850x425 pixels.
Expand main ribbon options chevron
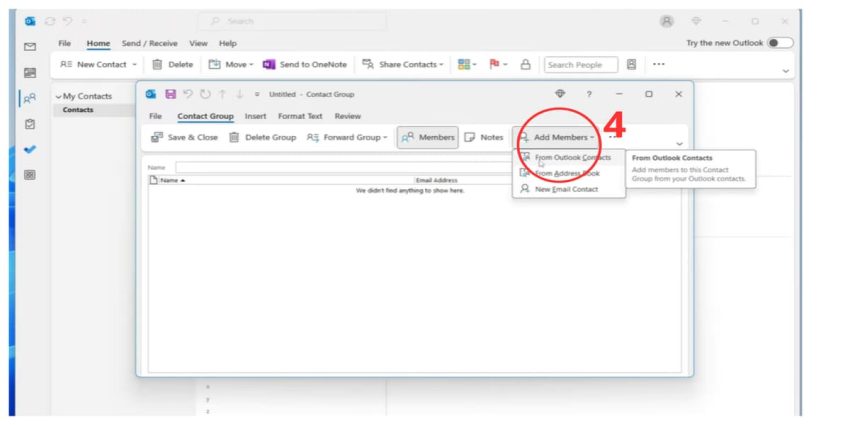tap(785, 71)
